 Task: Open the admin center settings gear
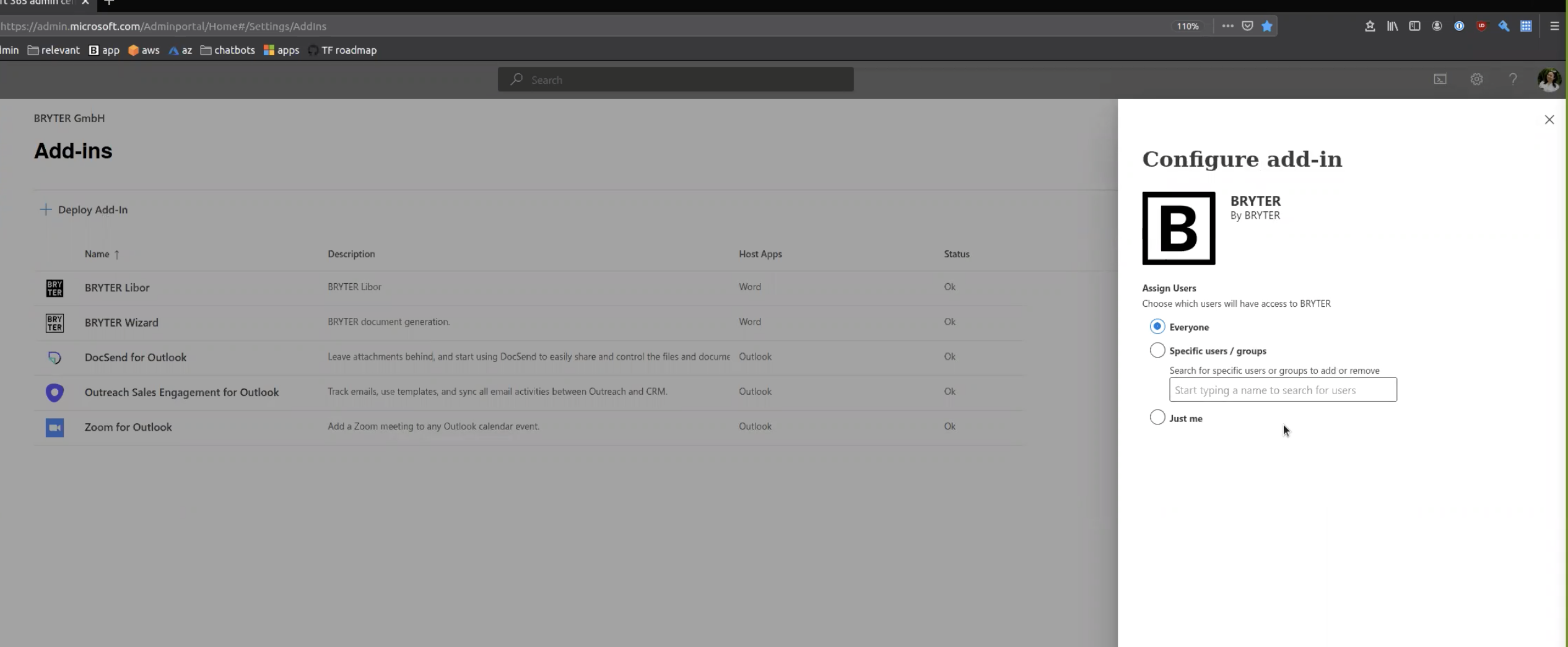[x=1476, y=79]
